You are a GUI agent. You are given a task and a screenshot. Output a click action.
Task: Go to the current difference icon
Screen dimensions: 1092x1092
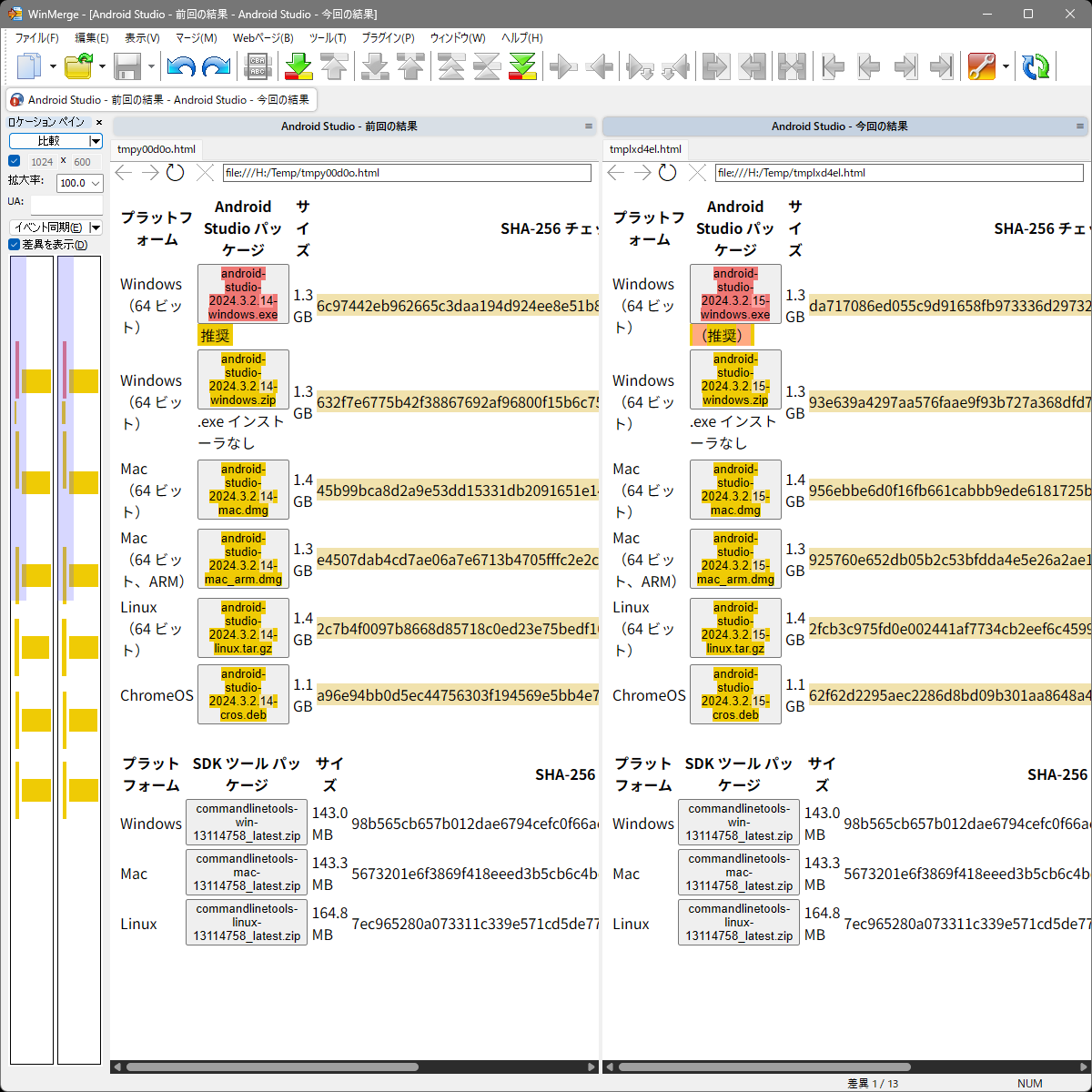[x=487, y=66]
